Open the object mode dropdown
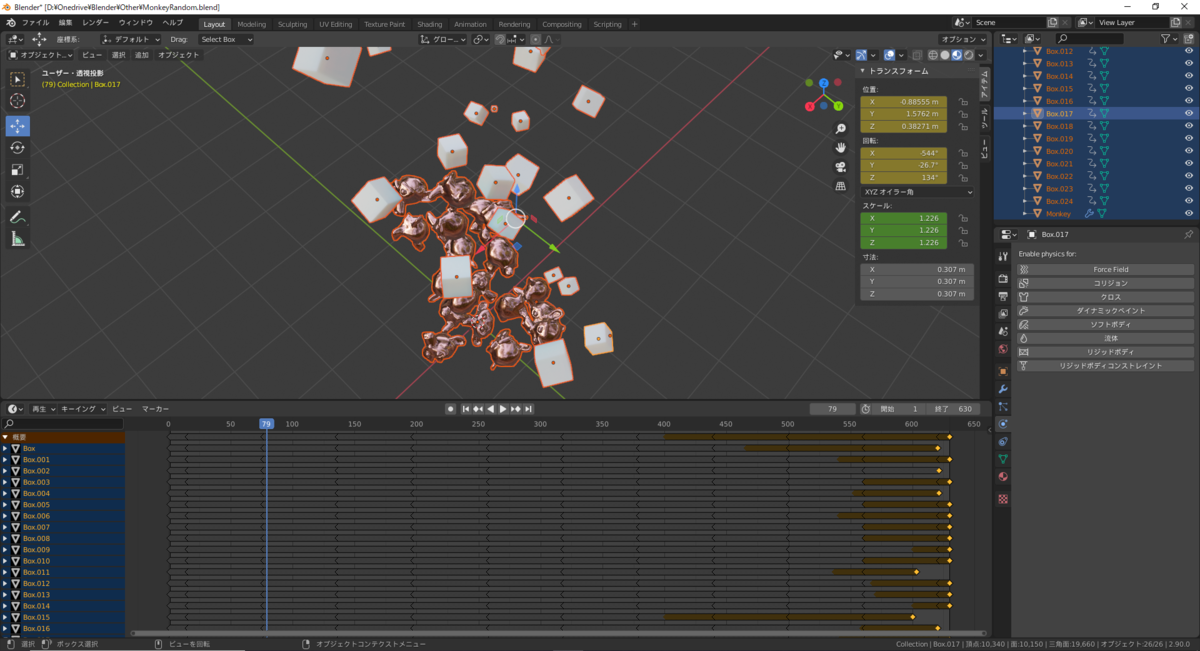Screen dimensions: 1200x651 40,55
